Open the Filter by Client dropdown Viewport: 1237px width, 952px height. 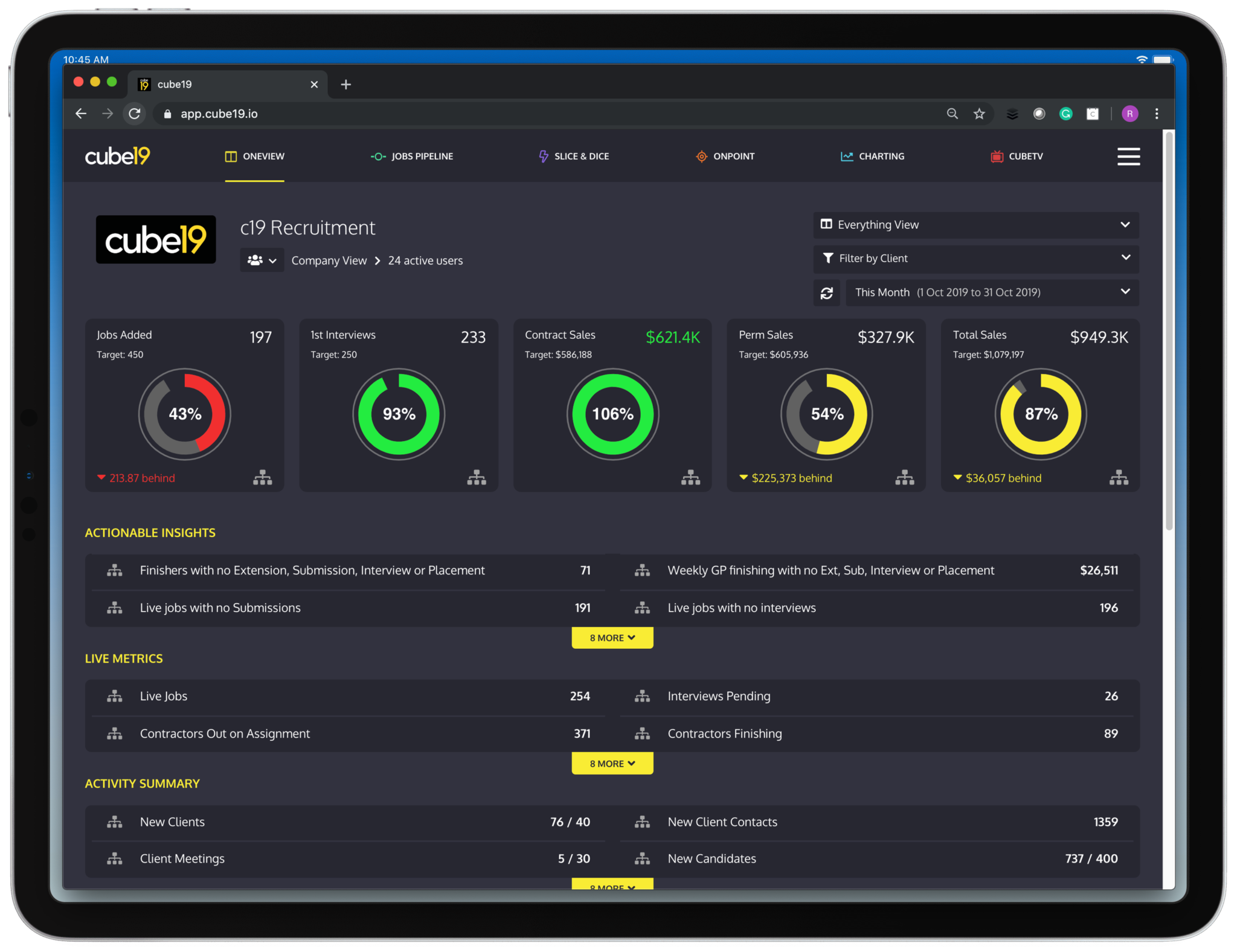[975, 259]
